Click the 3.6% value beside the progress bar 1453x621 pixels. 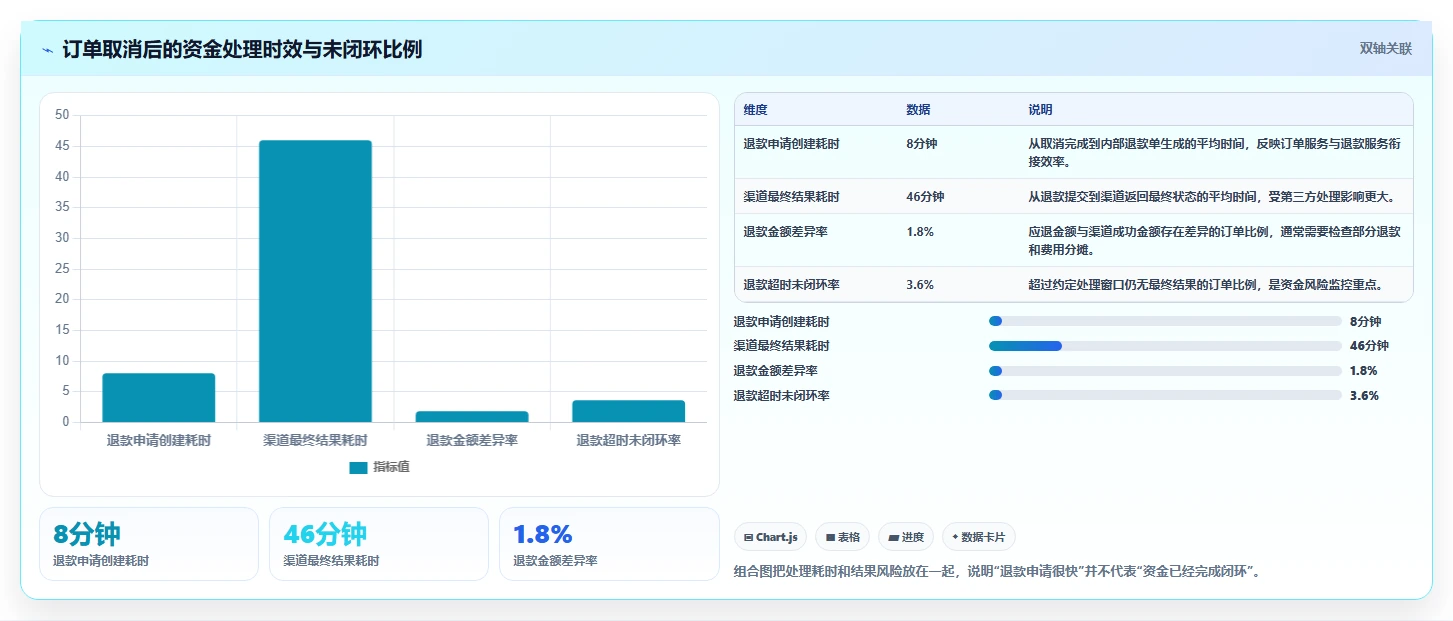1364,395
